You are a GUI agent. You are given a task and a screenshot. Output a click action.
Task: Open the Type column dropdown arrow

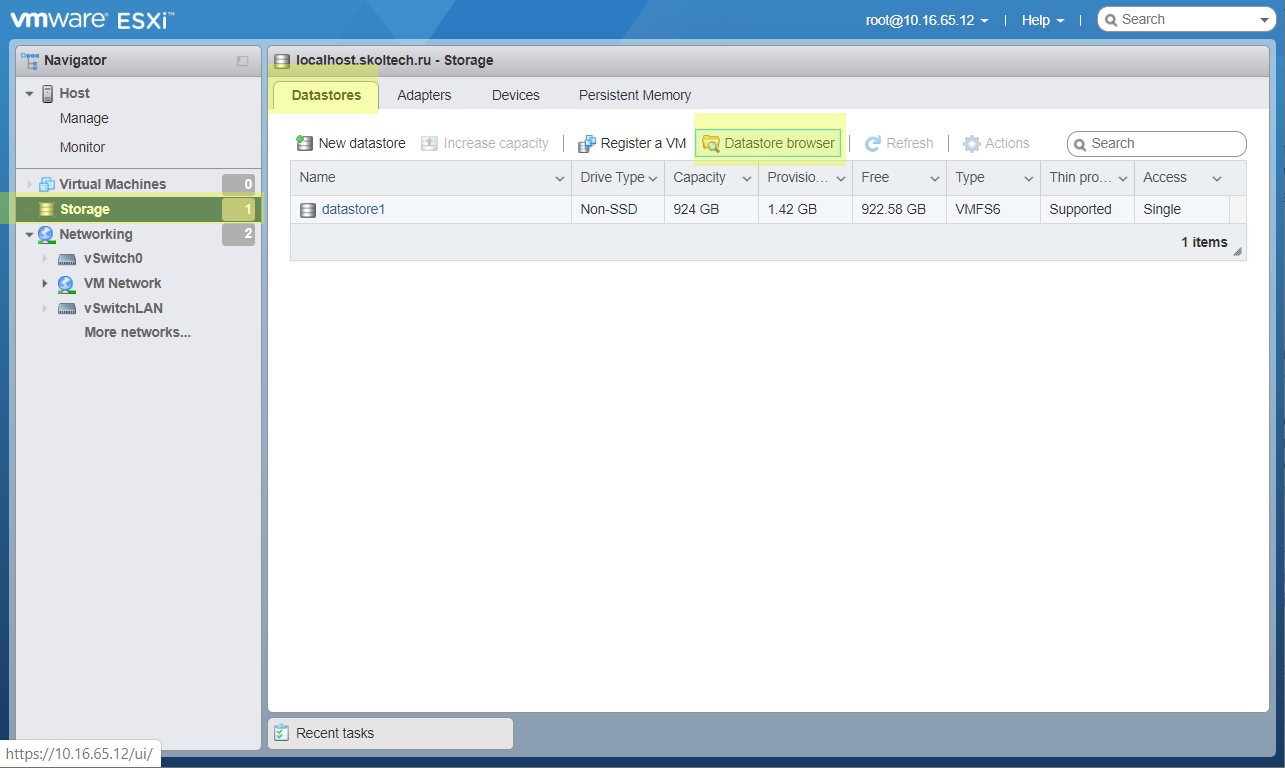tap(1029, 178)
